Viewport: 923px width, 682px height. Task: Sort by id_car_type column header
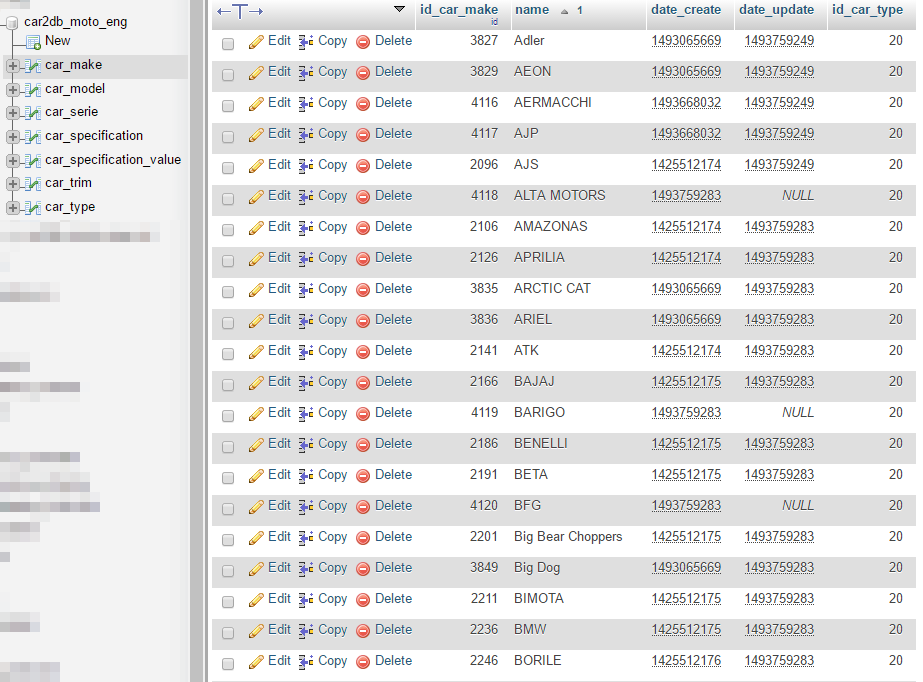[x=867, y=10]
